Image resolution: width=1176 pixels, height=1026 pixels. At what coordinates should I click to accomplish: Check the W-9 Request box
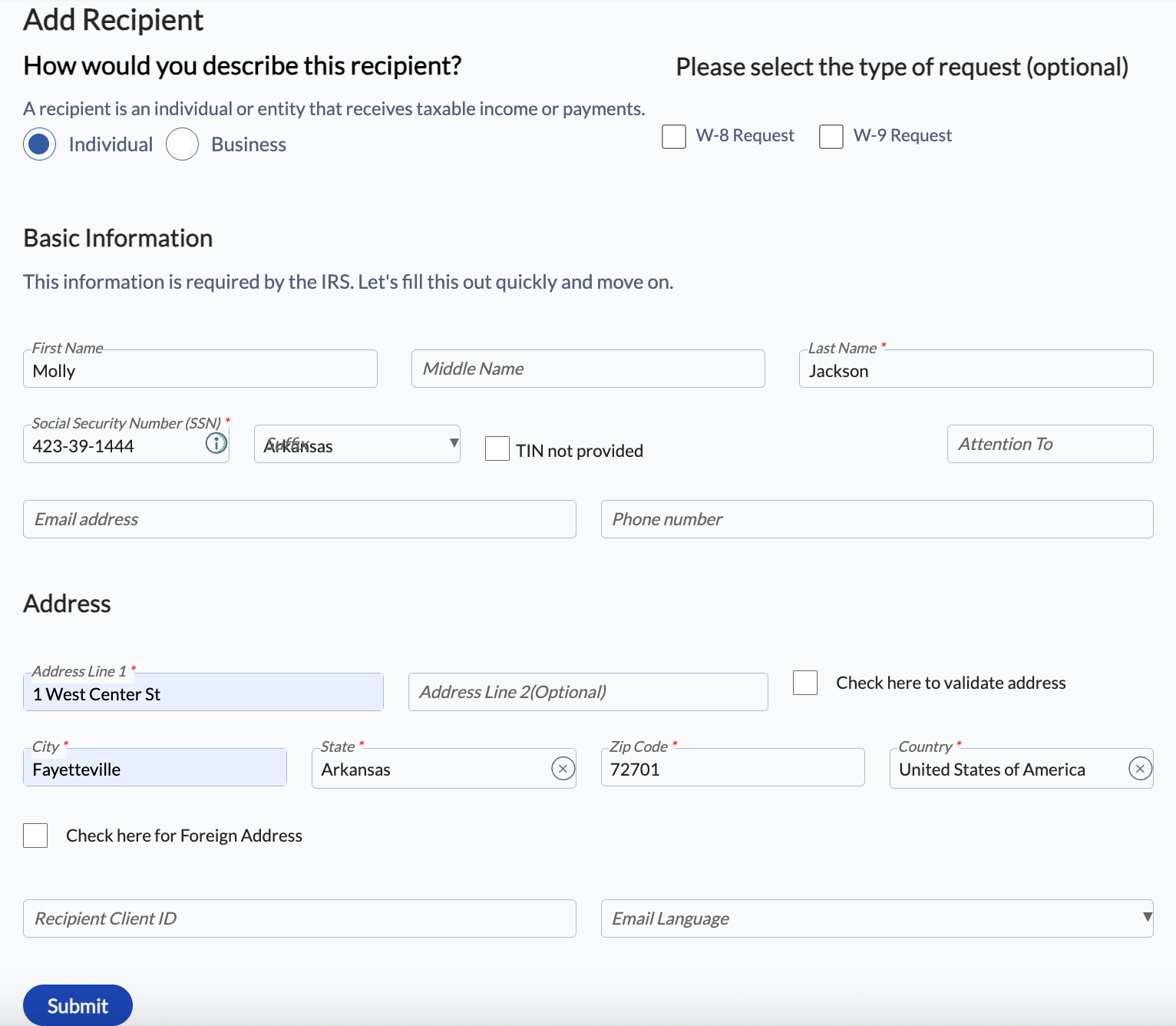tap(831, 137)
